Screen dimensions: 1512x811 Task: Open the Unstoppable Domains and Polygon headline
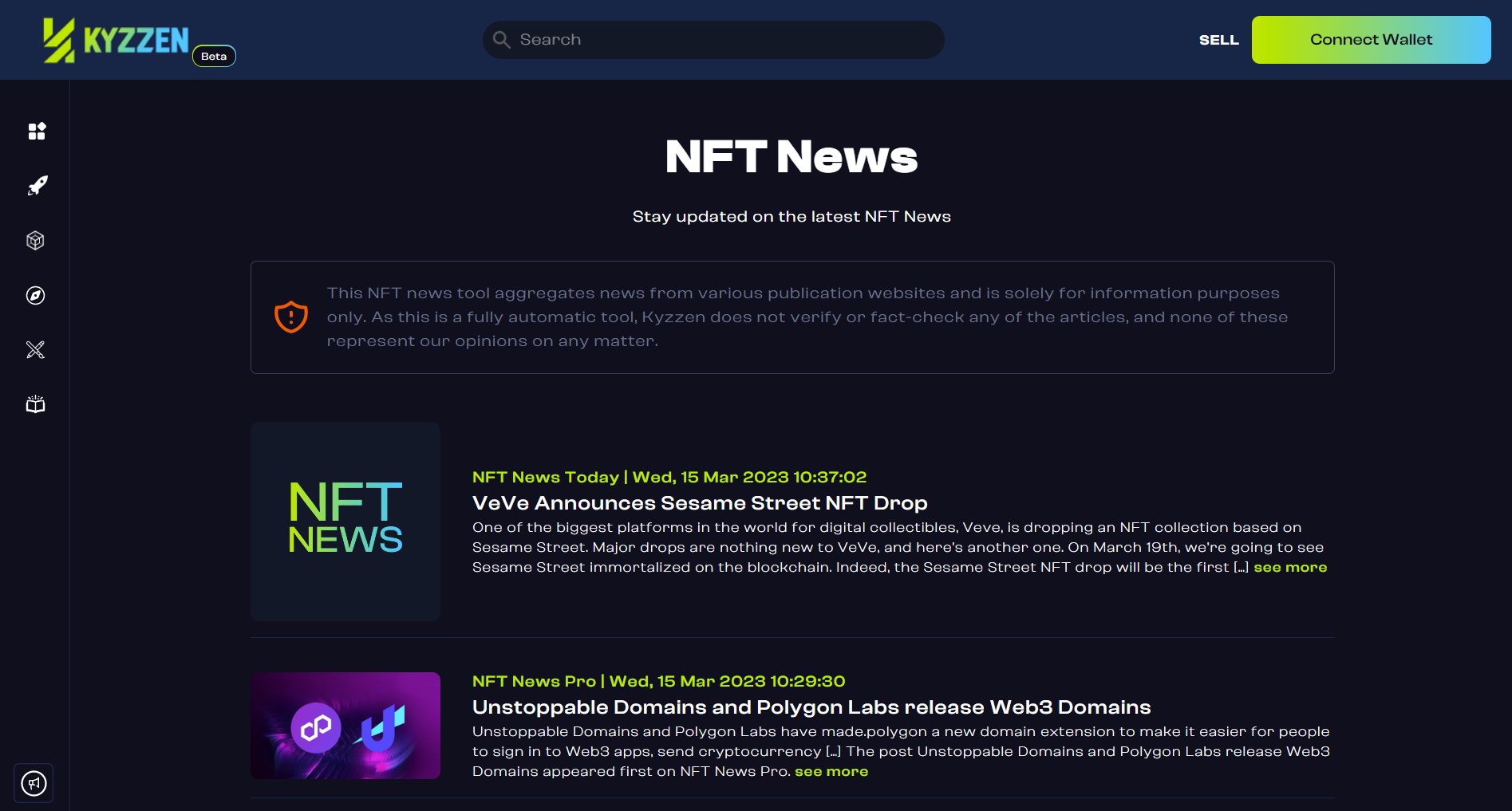point(811,707)
